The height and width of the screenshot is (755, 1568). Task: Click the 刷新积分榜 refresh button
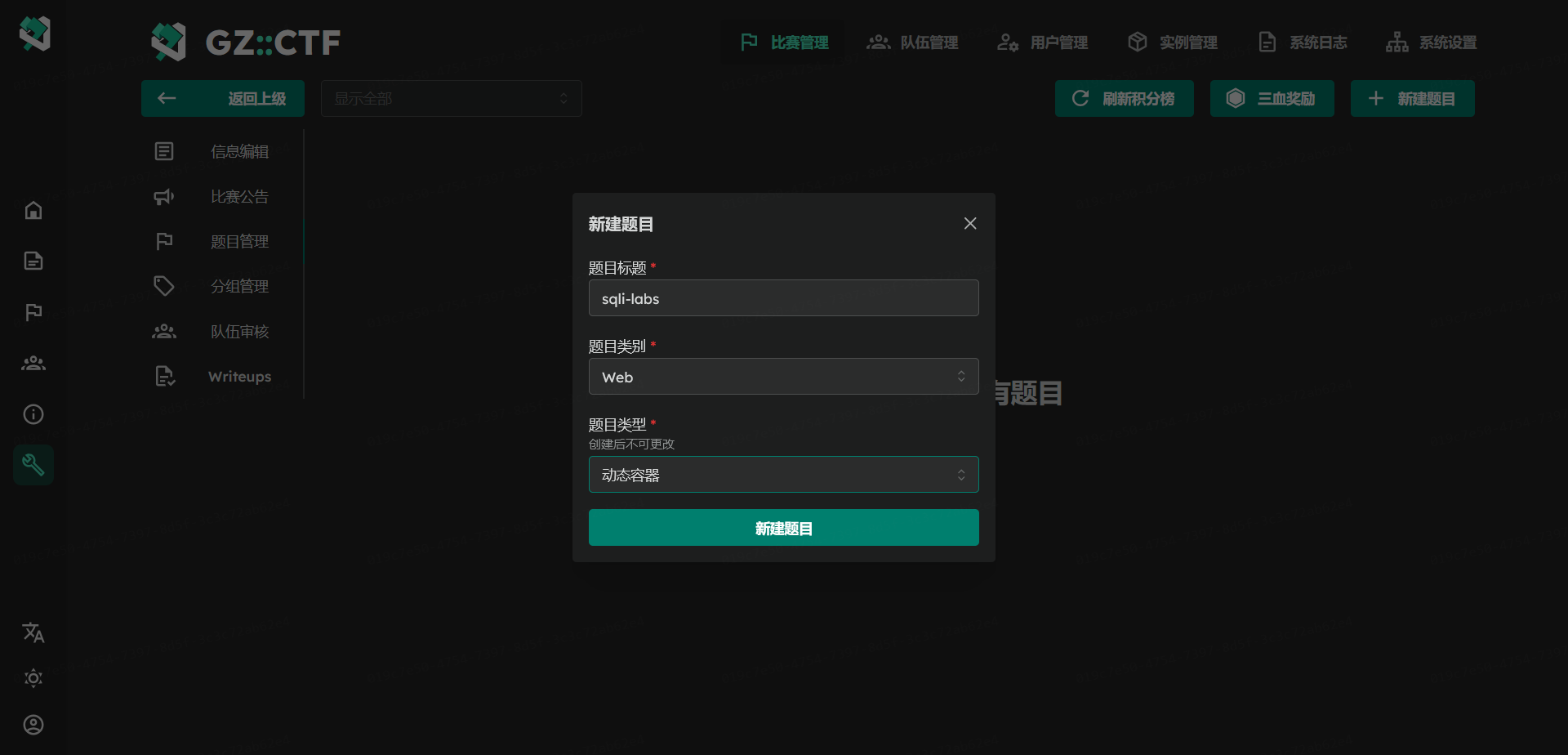click(x=1124, y=99)
